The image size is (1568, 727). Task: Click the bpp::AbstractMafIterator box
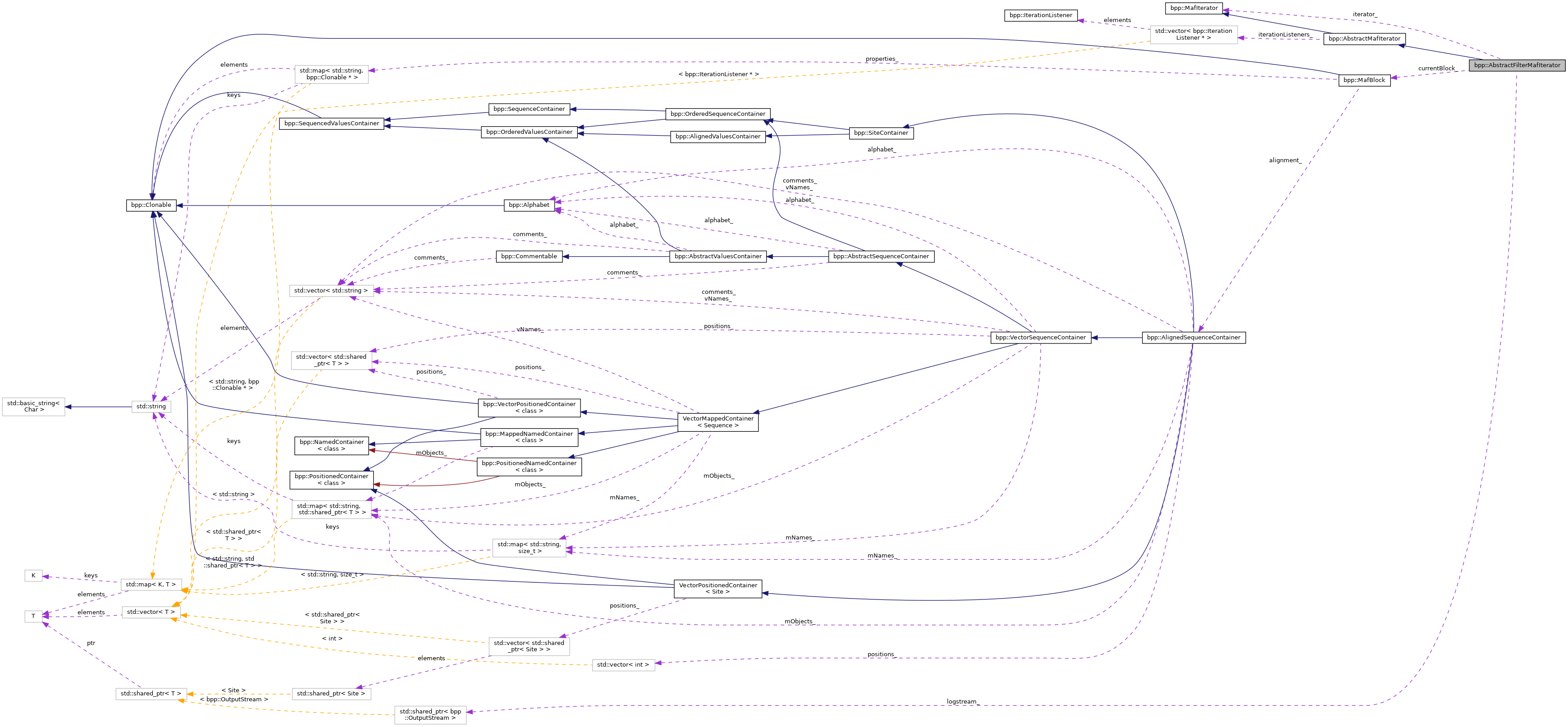tap(1363, 38)
